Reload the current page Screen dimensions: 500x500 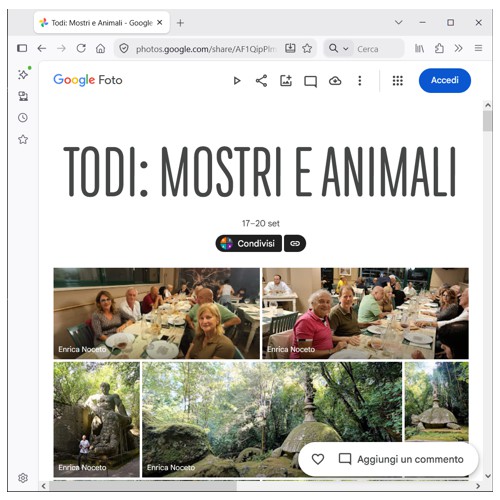[81, 48]
